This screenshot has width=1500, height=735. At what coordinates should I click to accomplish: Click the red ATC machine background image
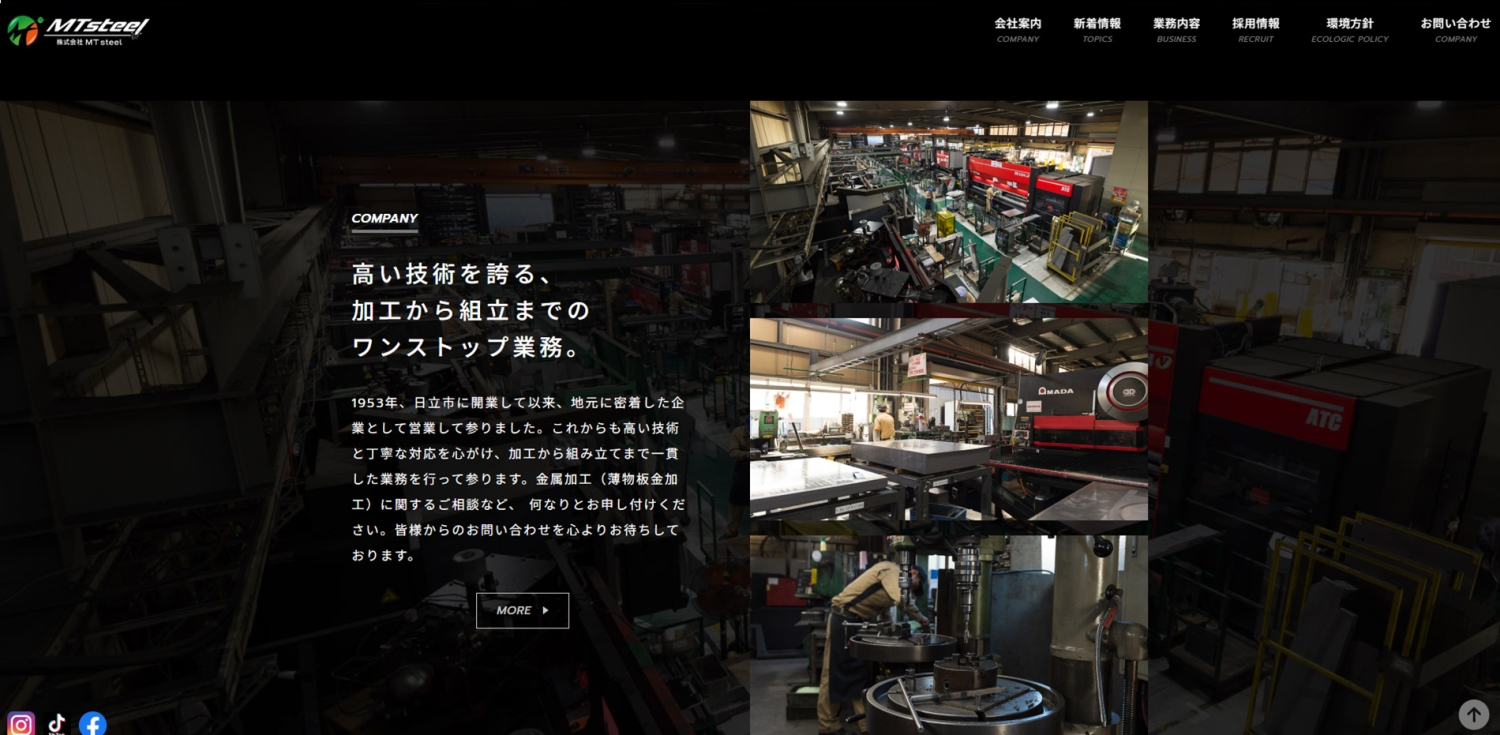(1320, 420)
